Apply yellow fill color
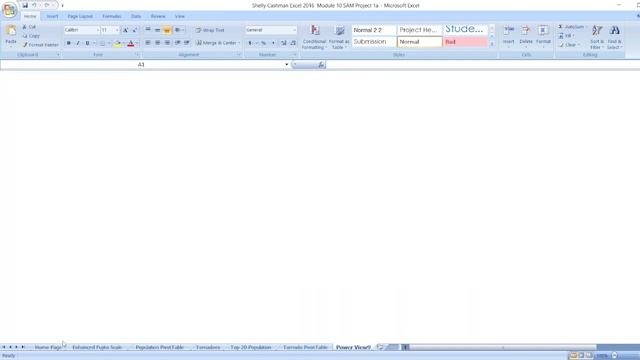This screenshot has width=640, height=360. tap(118, 43)
